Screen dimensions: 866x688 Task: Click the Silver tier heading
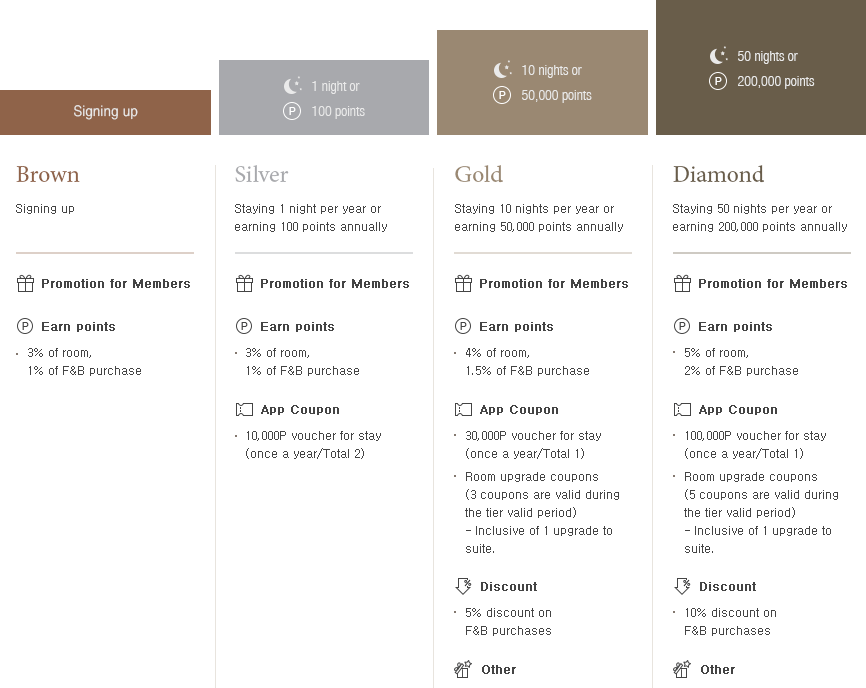261,174
